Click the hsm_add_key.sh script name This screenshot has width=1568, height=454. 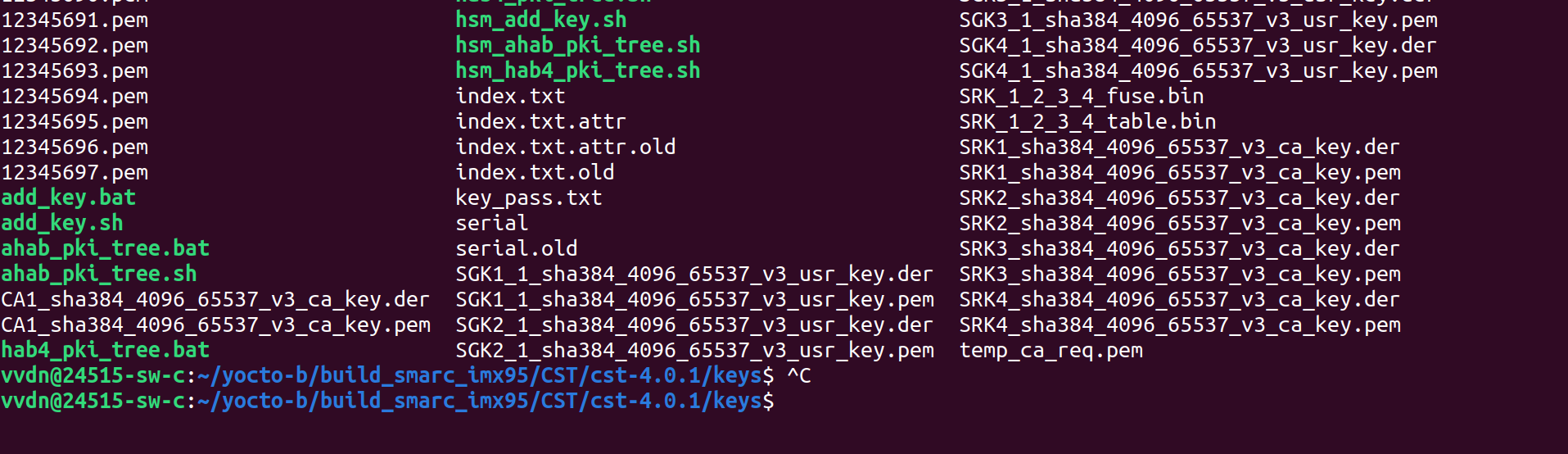point(540,20)
